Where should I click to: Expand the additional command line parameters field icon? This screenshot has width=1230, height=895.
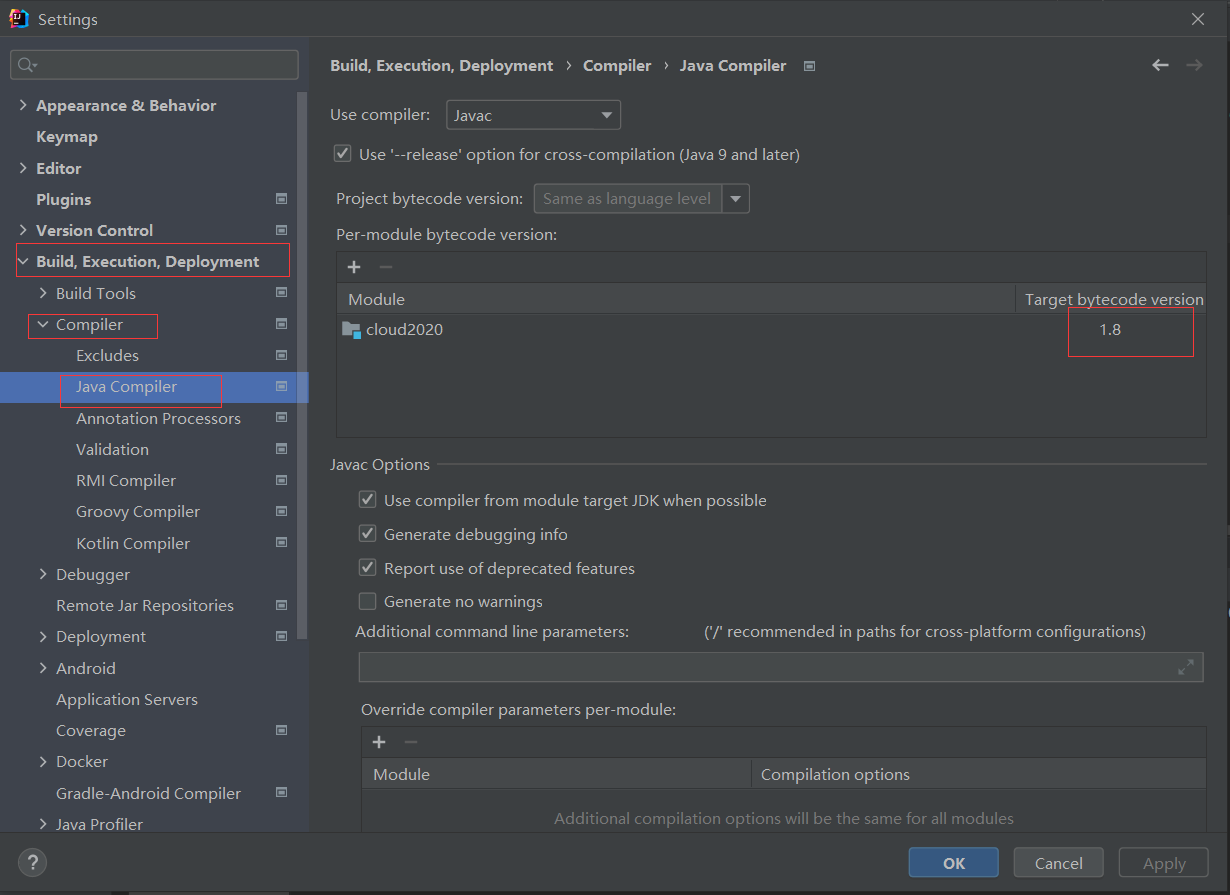tap(1186, 667)
